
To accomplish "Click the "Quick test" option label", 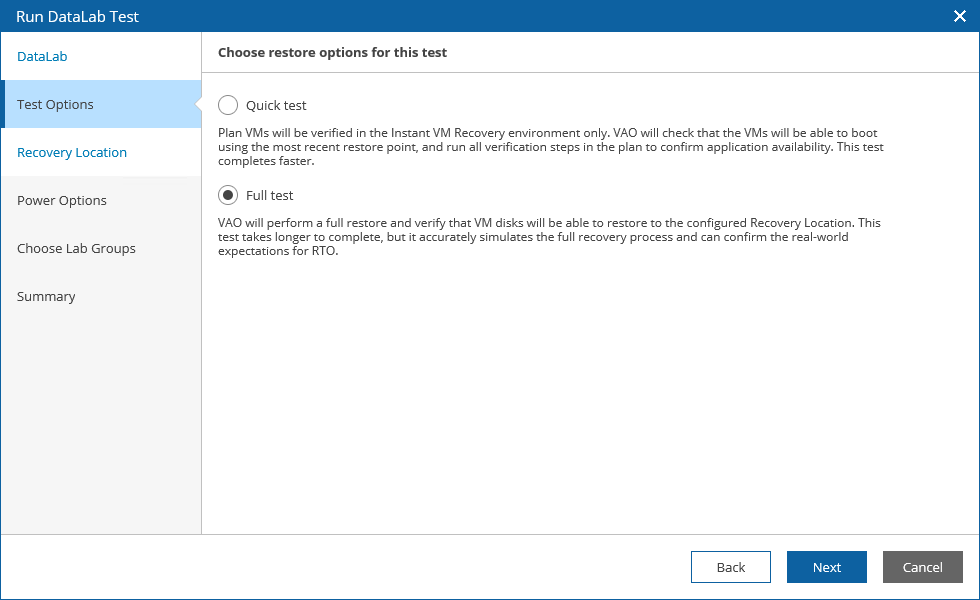I will (x=276, y=105).
